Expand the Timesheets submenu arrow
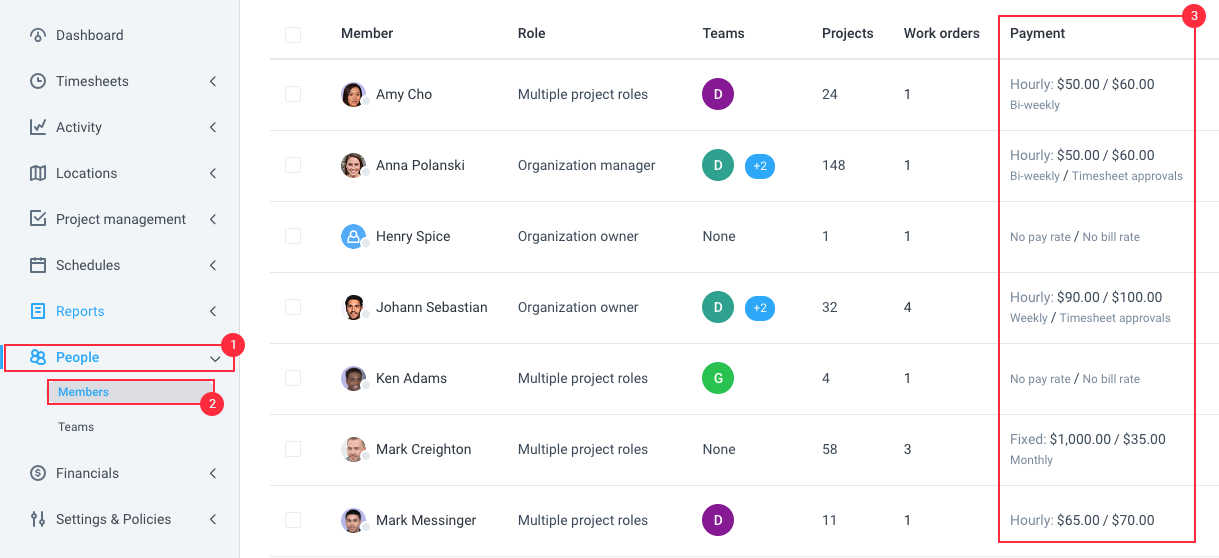 coord(213,81)
